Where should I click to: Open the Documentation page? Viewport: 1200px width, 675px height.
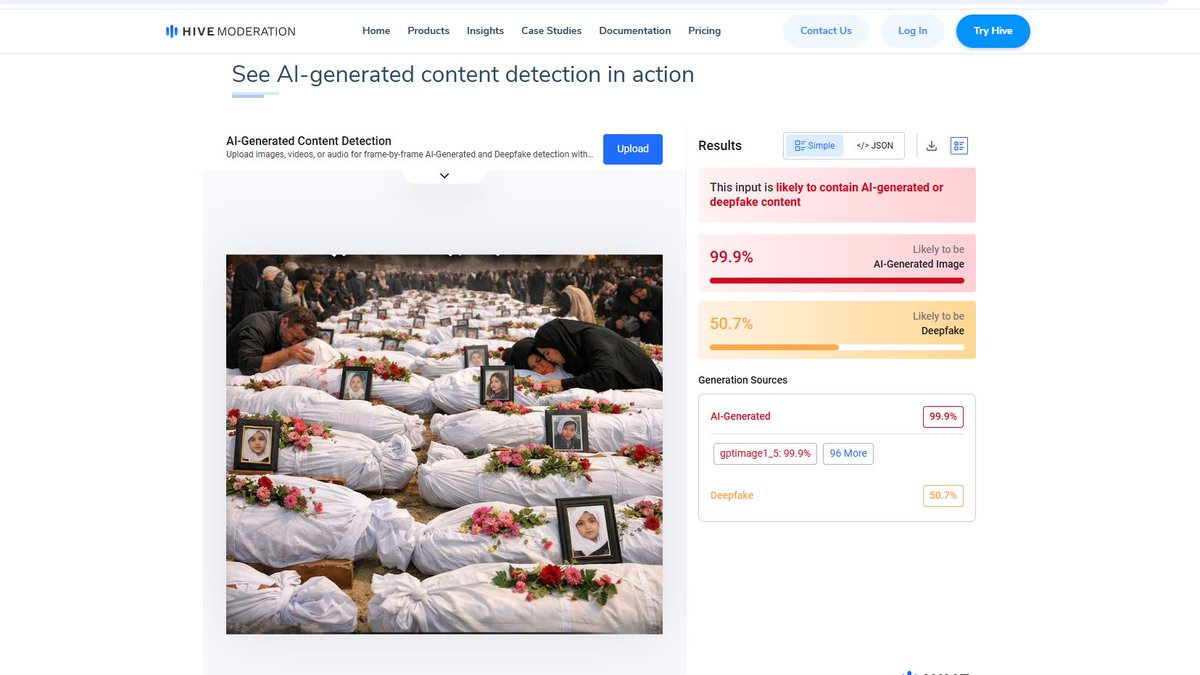click(x=635, y=31)
